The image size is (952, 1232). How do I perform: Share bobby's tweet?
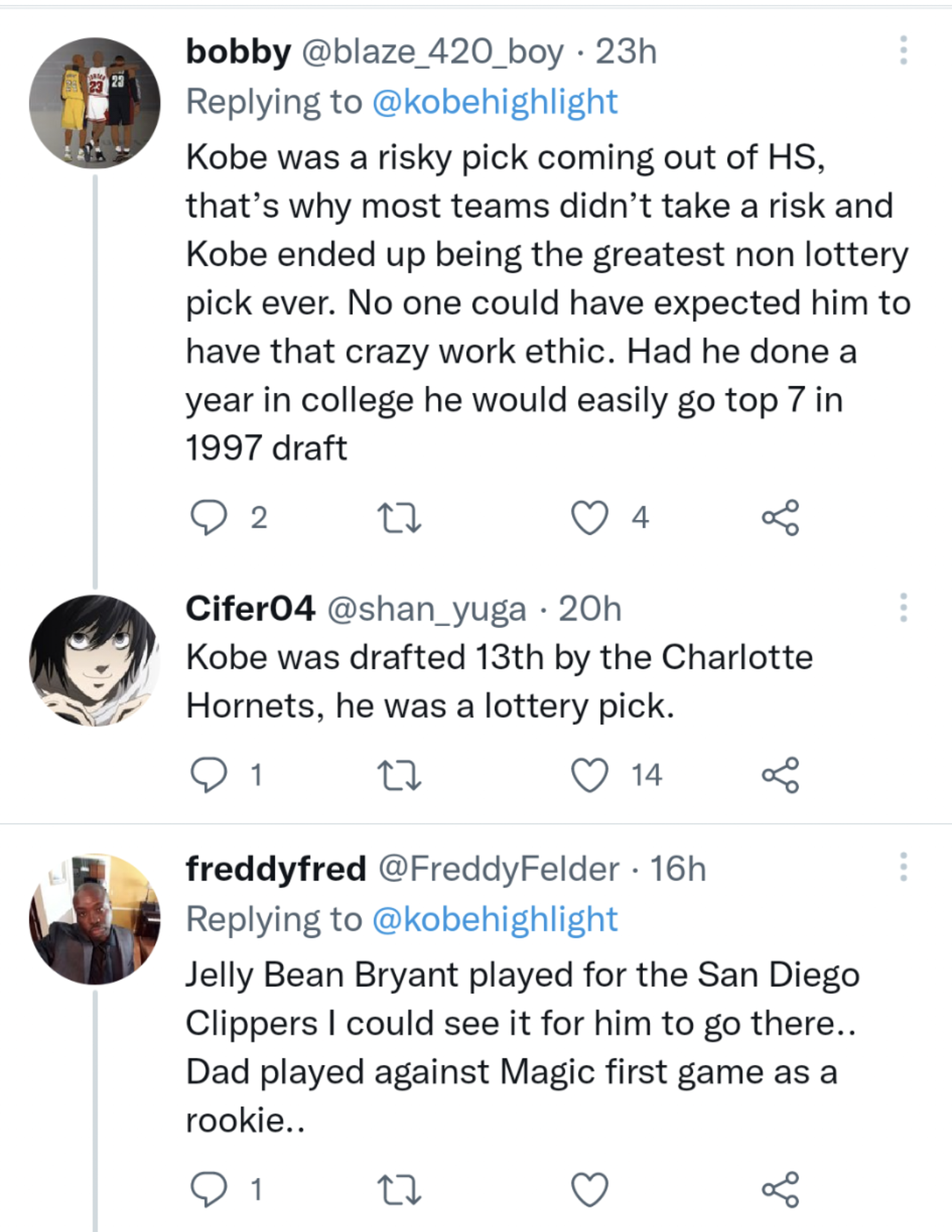[780, 518]
